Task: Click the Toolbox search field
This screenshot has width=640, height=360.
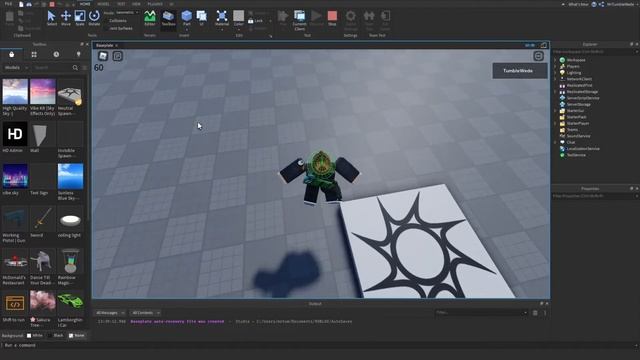Action: [52, 68]
